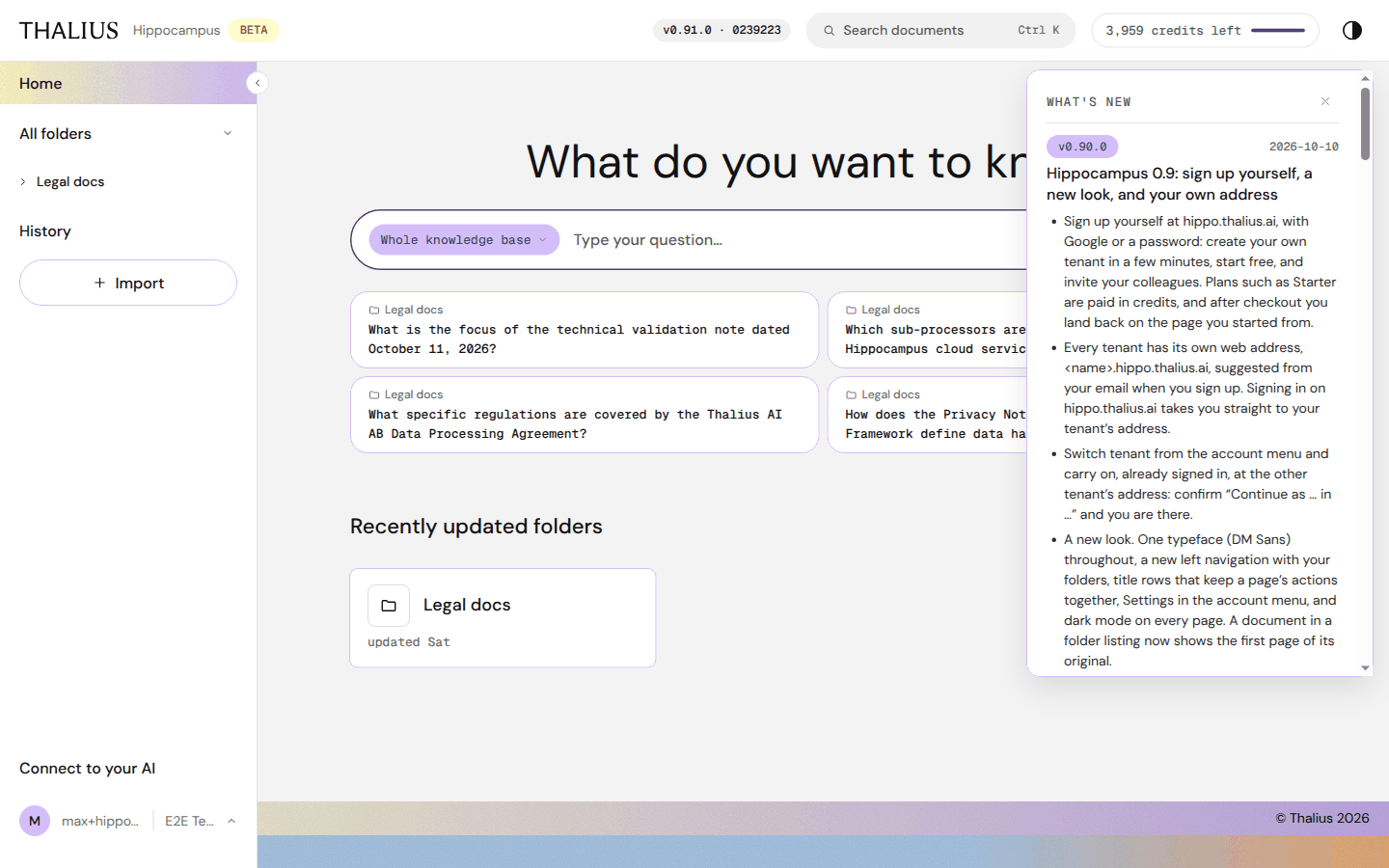Screen dimensions: 1389x868
Task: Open the Search documents field
Action: tap(941, 30)
